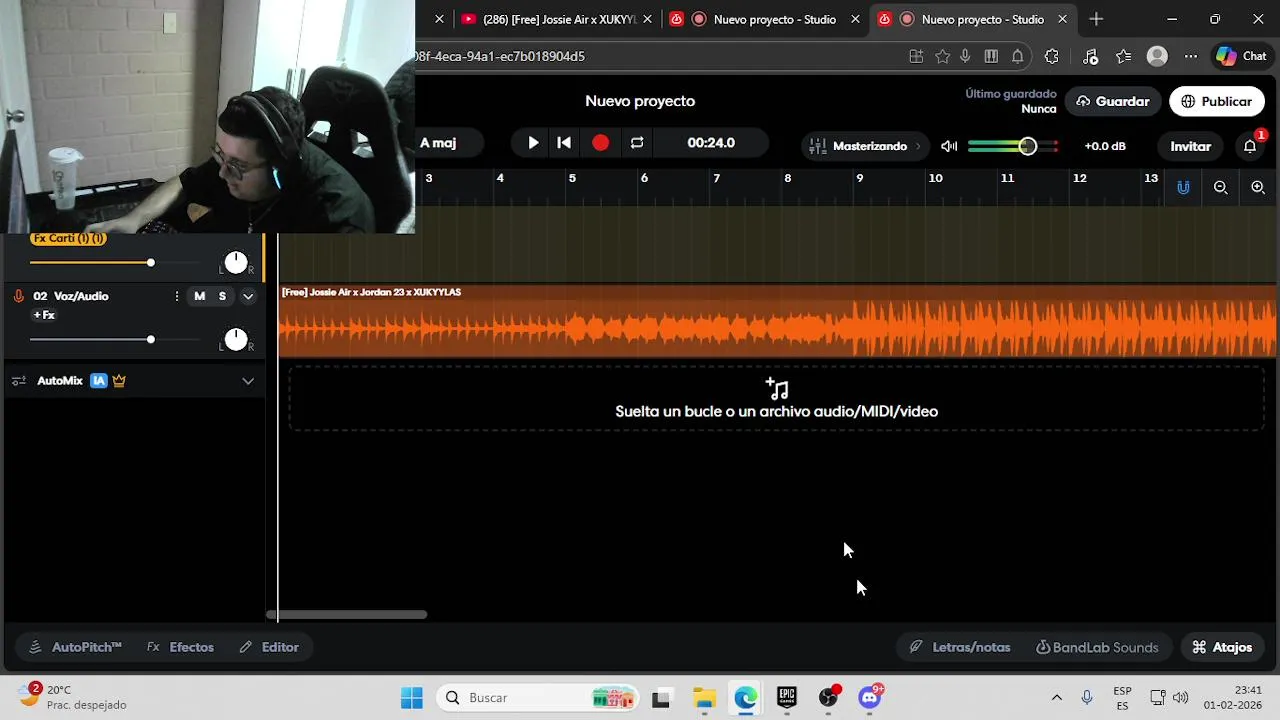Image resolution: width=1280 pixels, height=720 pixels.
Task: Expand the AutoMix panel
Action: [248, 381]
